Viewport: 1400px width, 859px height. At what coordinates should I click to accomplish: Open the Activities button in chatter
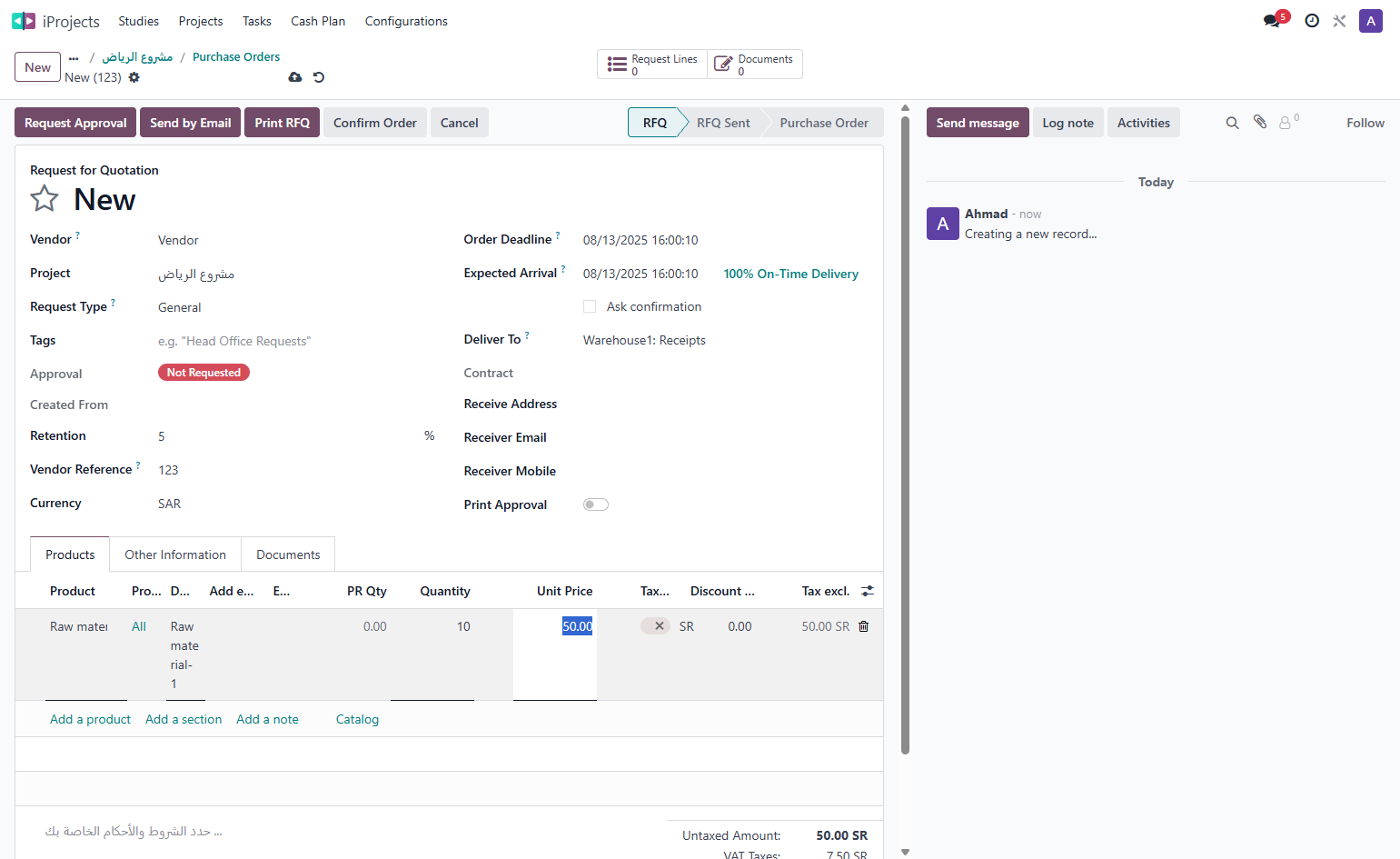coord(1143,123)
